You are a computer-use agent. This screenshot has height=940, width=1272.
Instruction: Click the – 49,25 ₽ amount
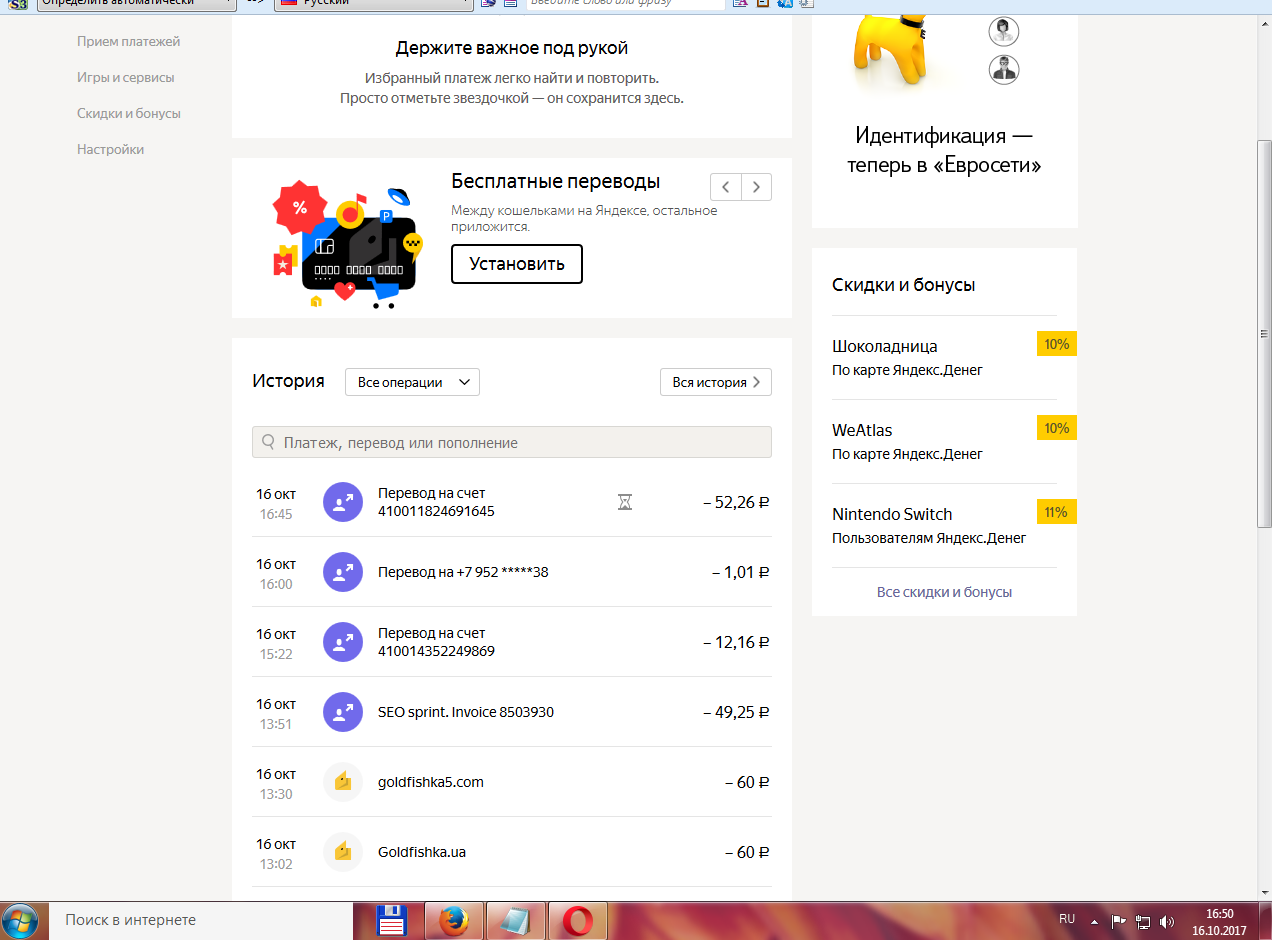(736, 712)
